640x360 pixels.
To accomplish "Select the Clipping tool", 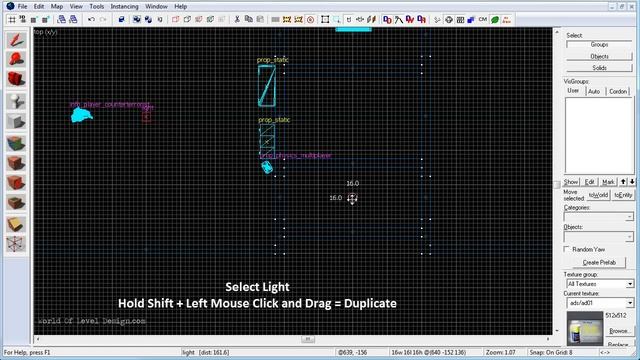I will pos(16,224).
